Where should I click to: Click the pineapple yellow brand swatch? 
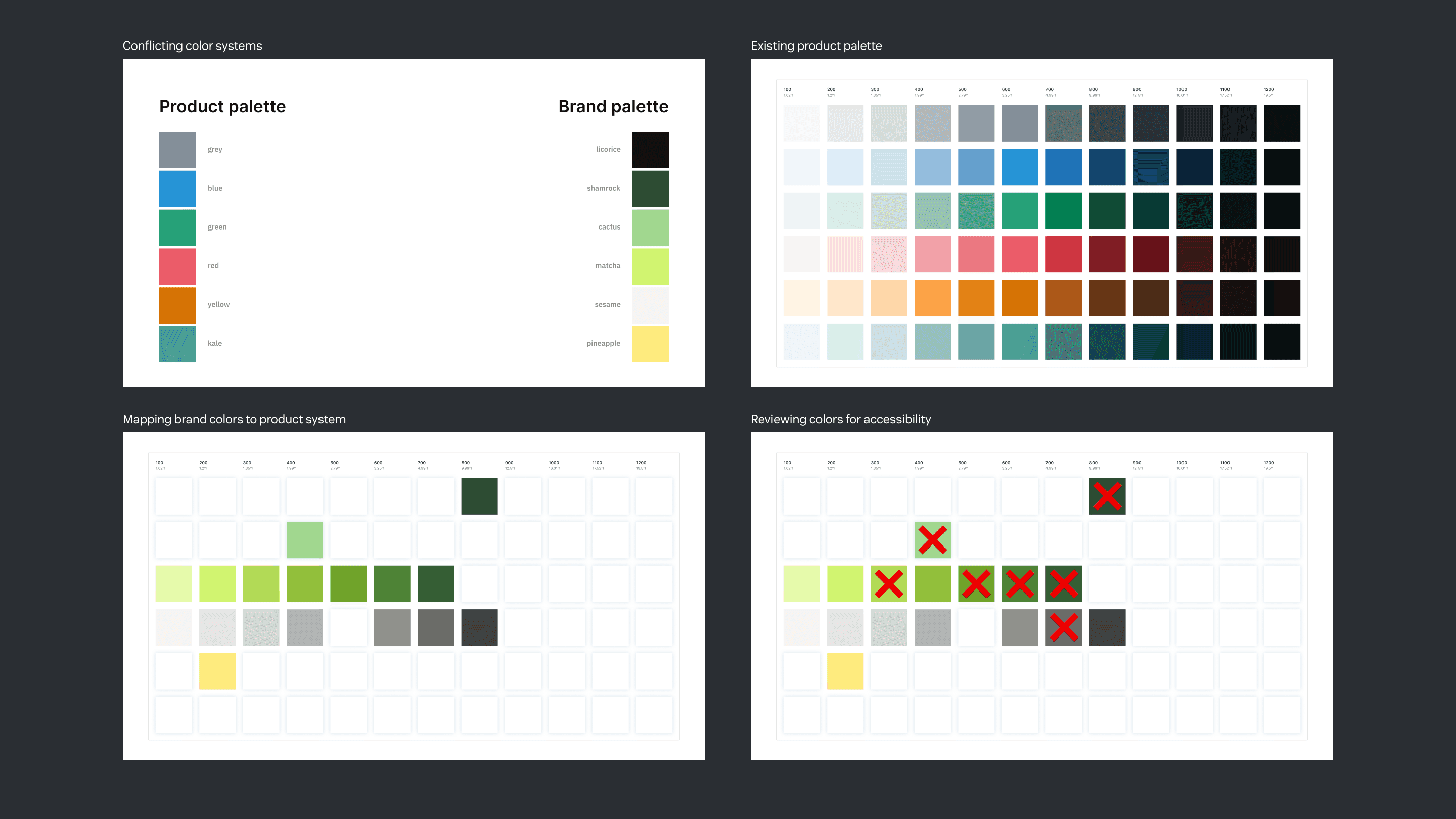click(x=650, y=344)
